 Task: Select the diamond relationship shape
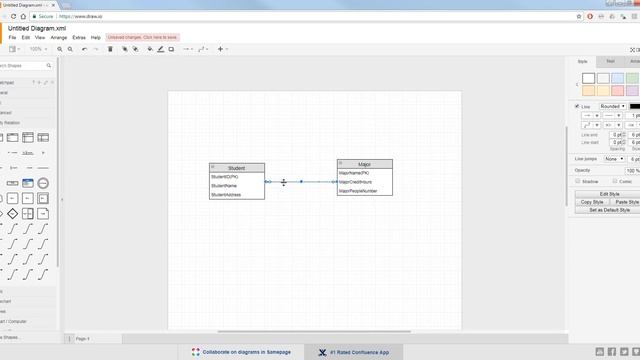pos(12,213)
